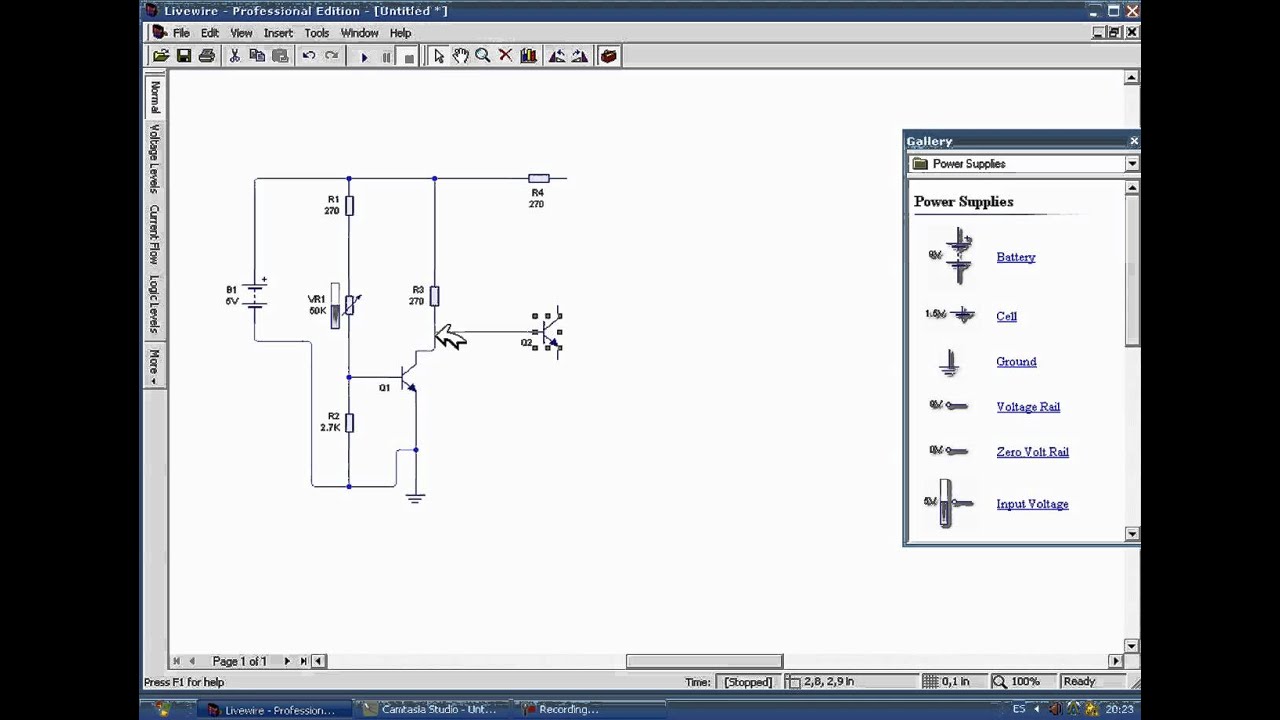1280x720 pixels.
Task: Click the canvas horizontal scrollbar thumb
Action: point(704,661)
